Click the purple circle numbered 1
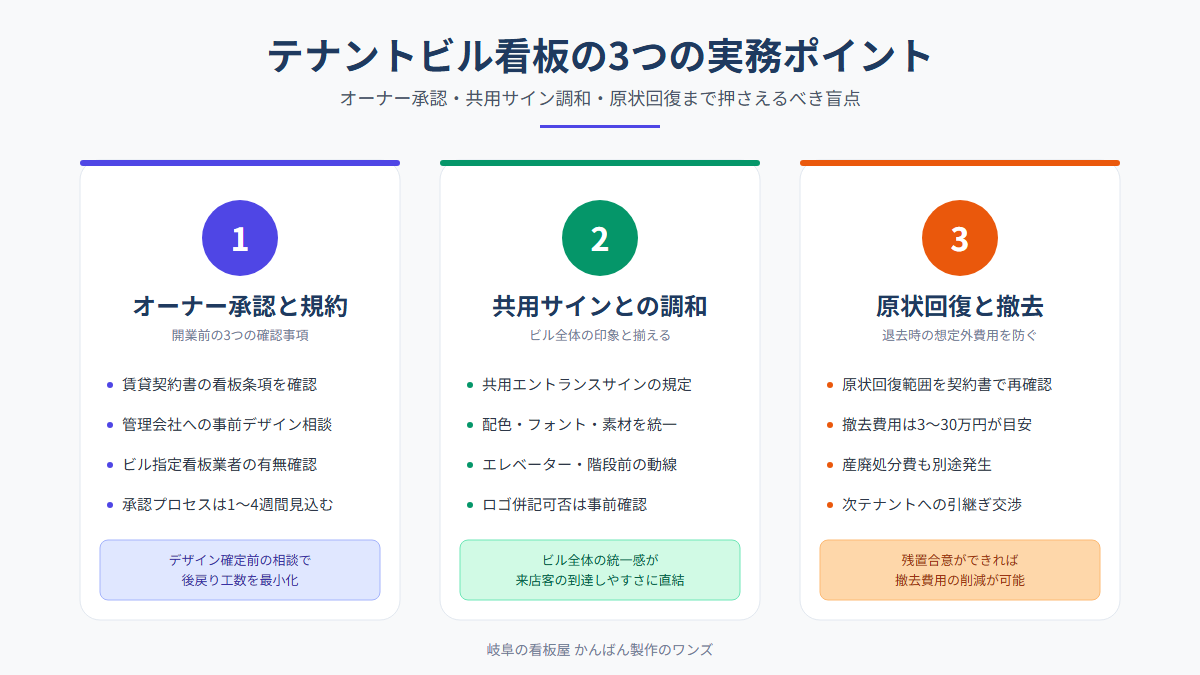1200x675 pixels. (240, 238)
